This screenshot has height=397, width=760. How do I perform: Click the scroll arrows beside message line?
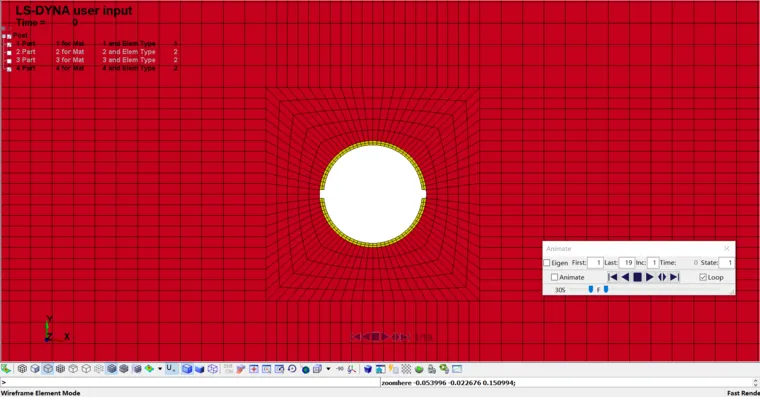click(x=755, y=382)
